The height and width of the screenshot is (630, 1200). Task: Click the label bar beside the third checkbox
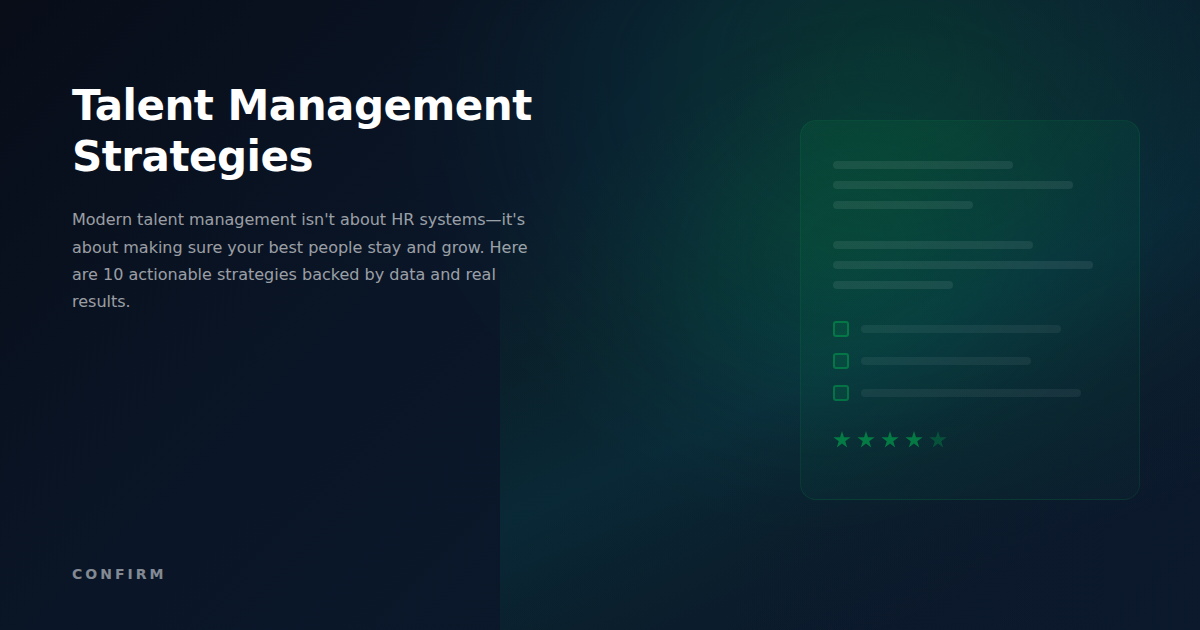pos(970,392)
